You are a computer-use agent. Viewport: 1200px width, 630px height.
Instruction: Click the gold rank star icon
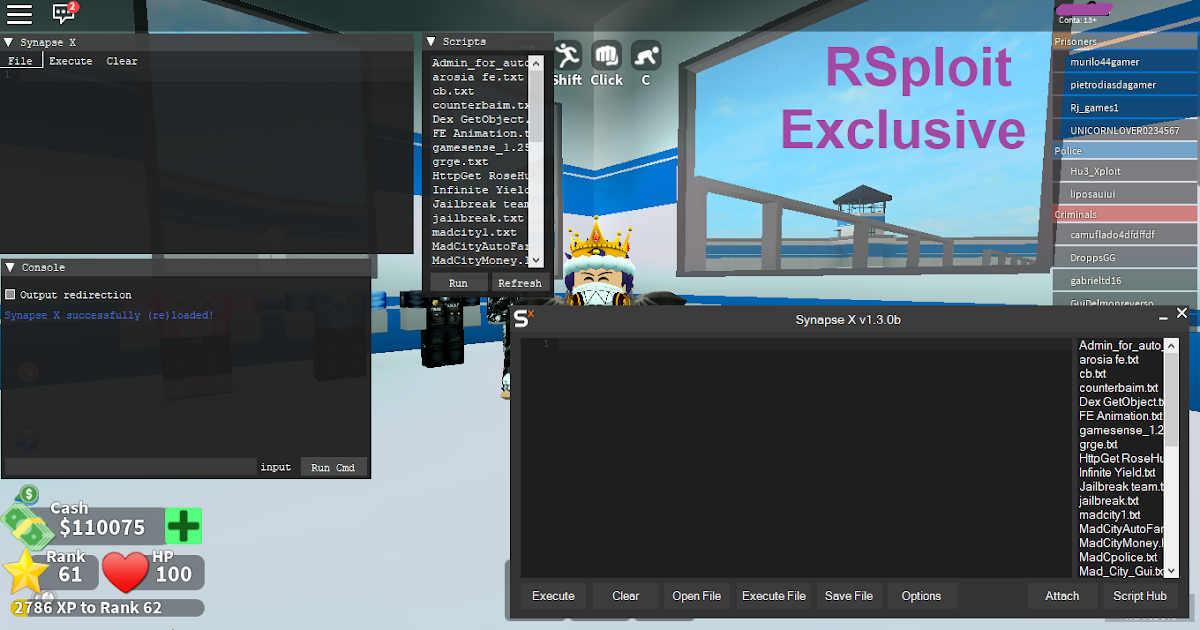[25, 571]
